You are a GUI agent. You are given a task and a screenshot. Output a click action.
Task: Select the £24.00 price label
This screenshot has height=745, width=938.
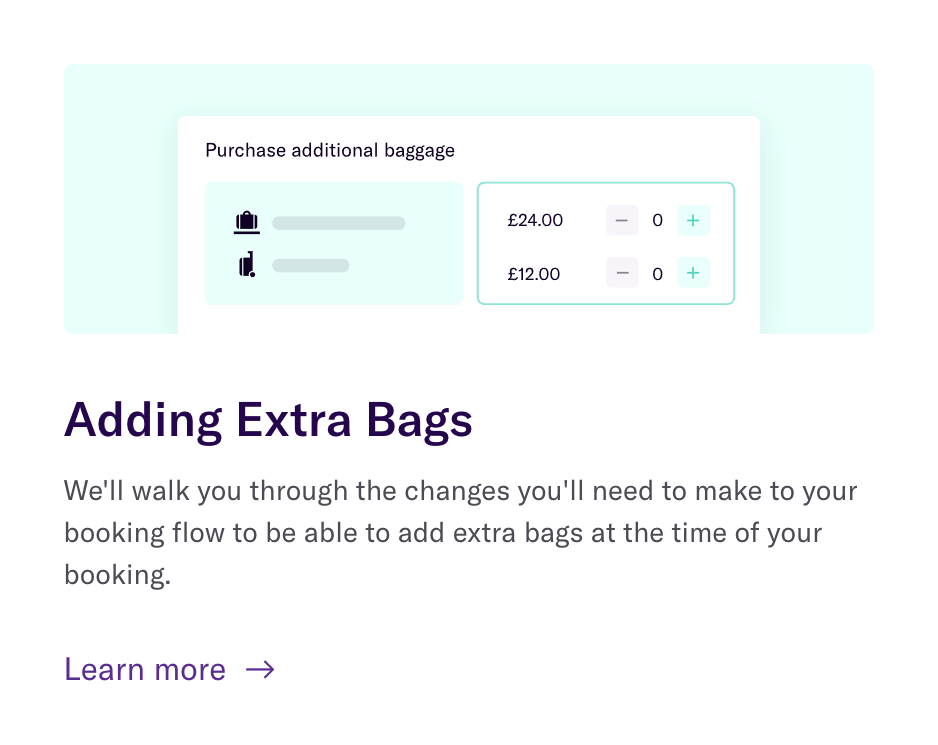coord(535,220)
